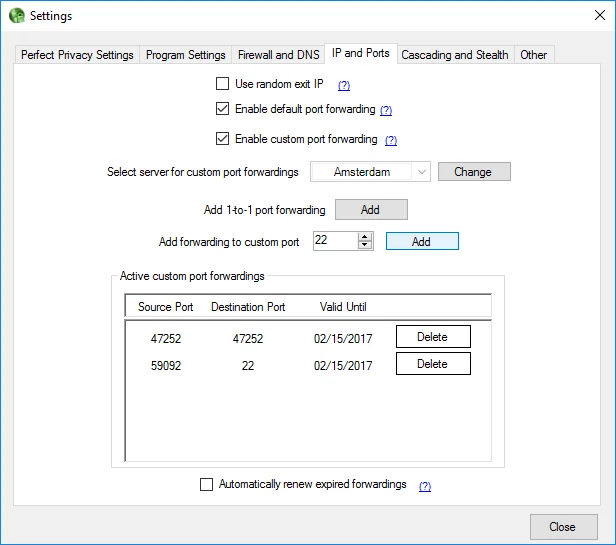Increase custom port value with up arrow
This screenshot has height=545, width=616.
tap(365, 237)
